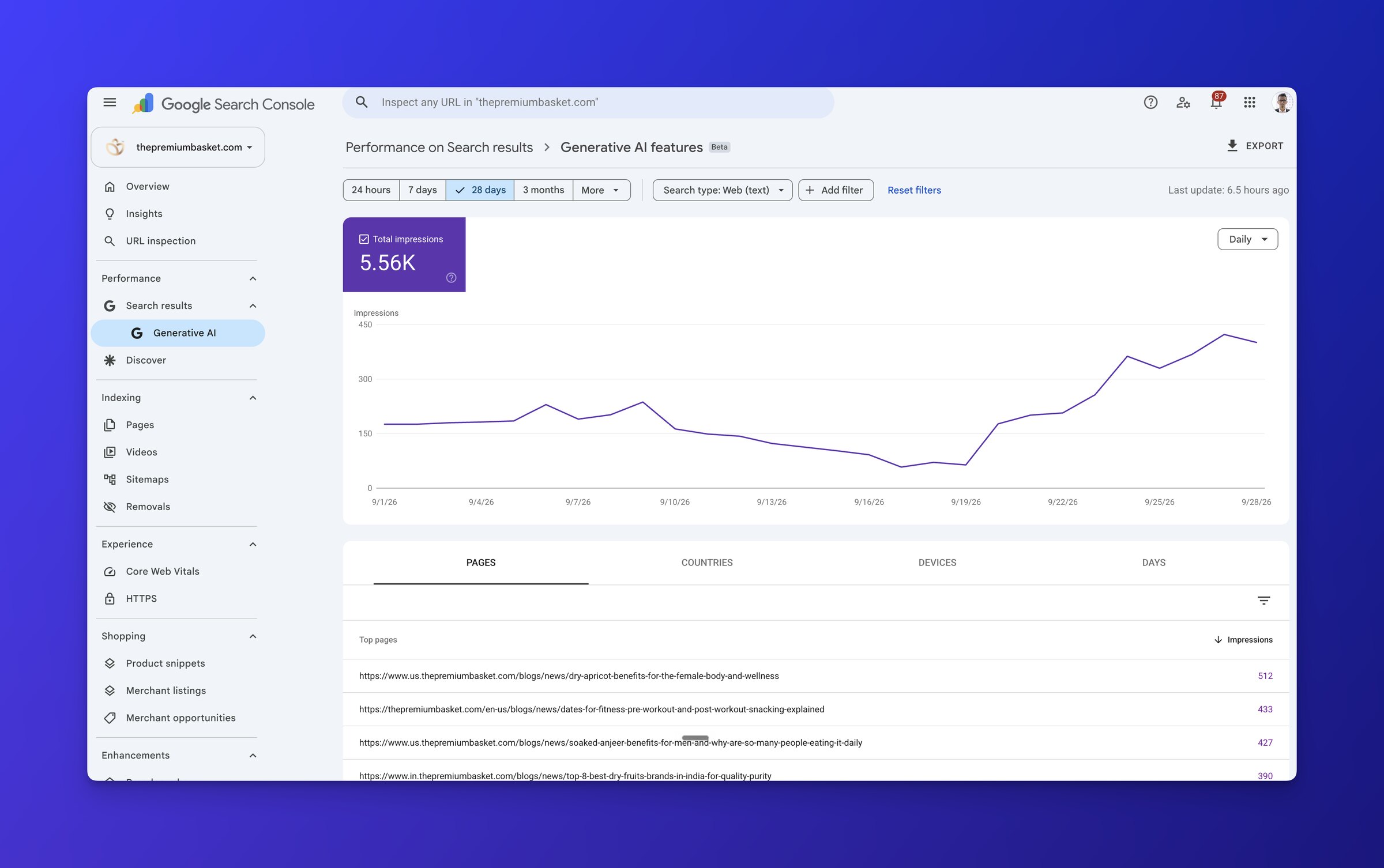Select the Pages tab
This screenshot has width=1384, height=868.
(x=481, y=563)
